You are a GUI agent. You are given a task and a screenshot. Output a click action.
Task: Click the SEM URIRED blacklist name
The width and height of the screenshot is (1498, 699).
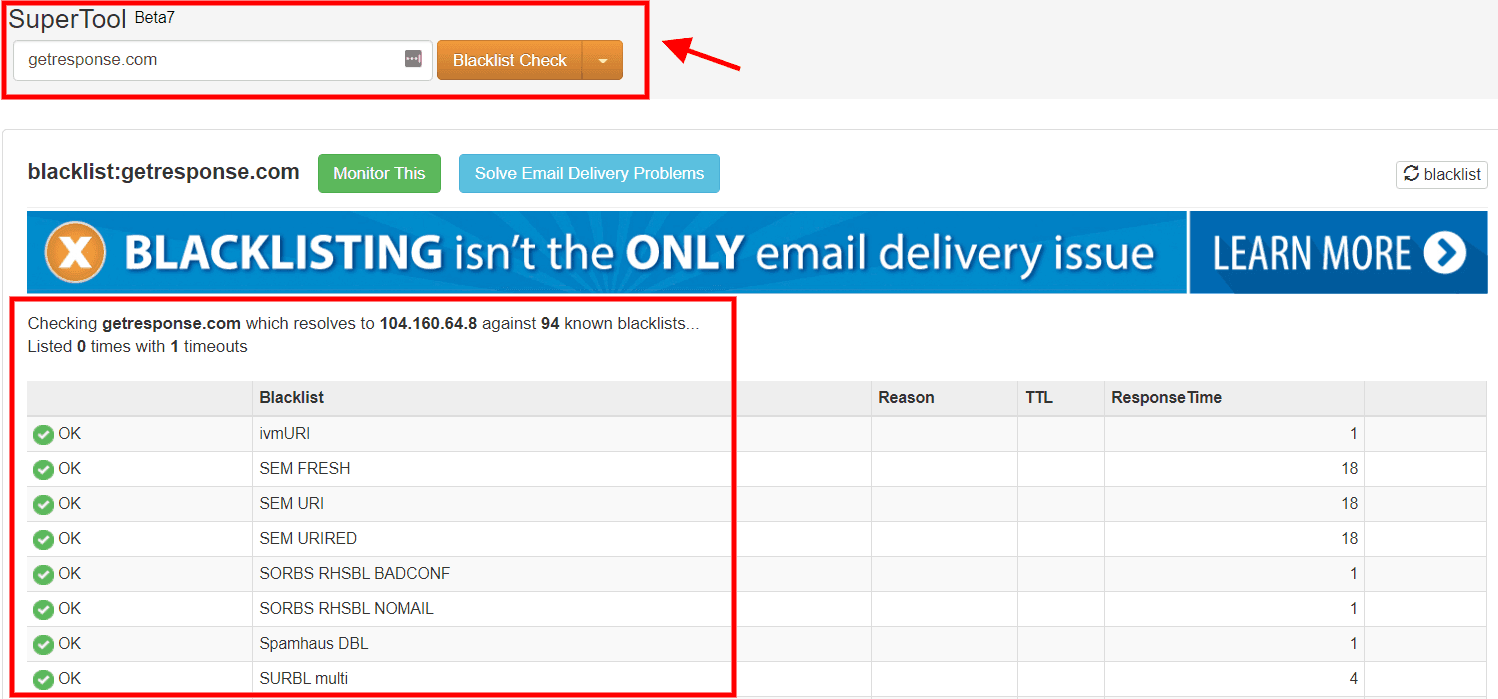pyautogui.click(x=308, y=538)
